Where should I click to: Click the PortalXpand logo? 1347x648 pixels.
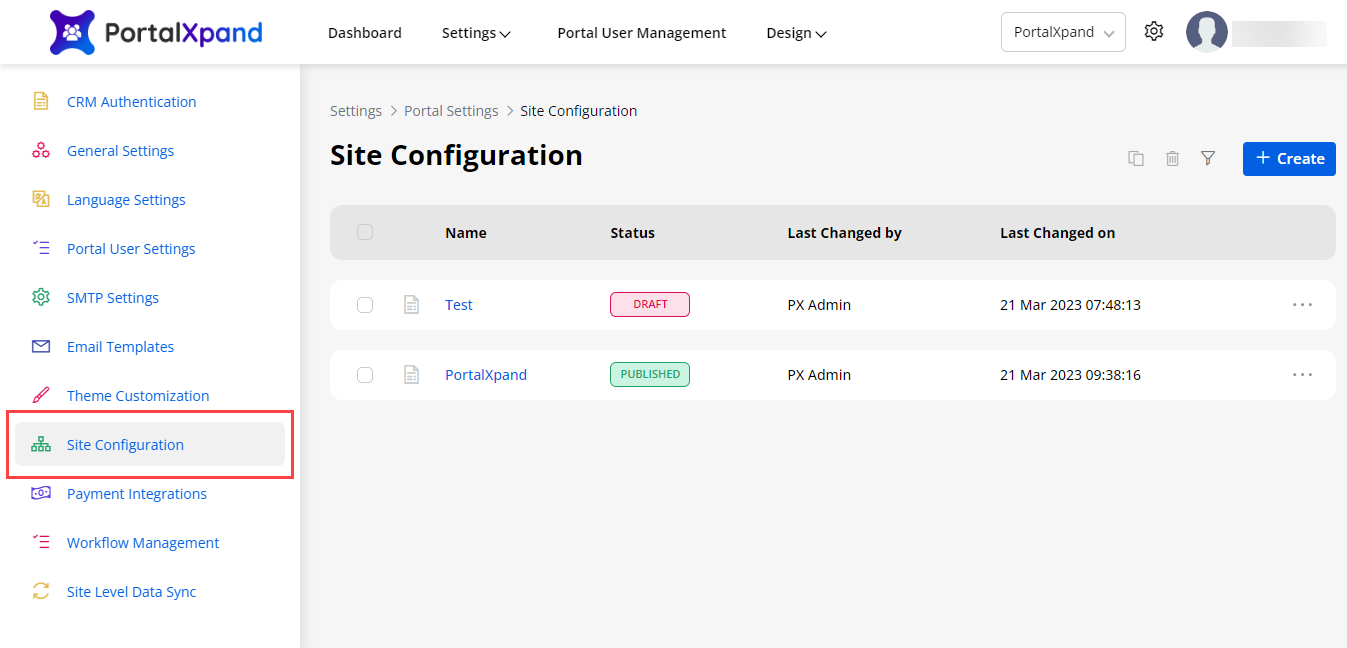[x=156, y=33]
